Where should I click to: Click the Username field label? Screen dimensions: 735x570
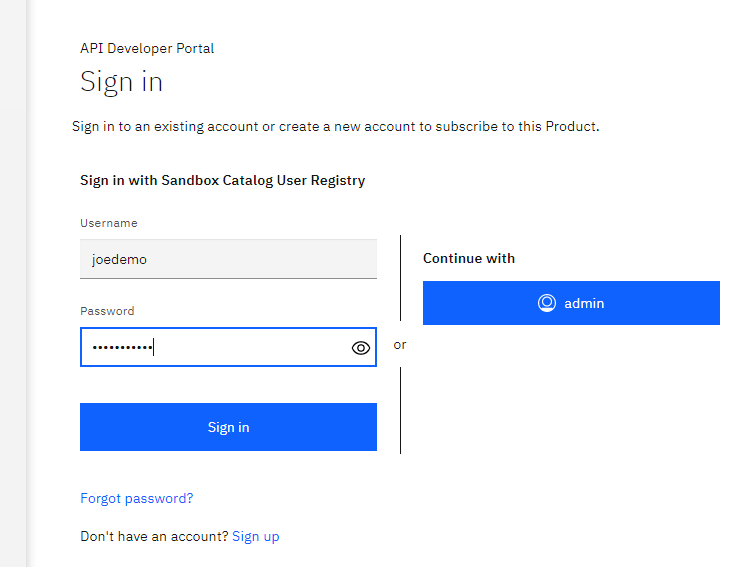click(109, 223)
